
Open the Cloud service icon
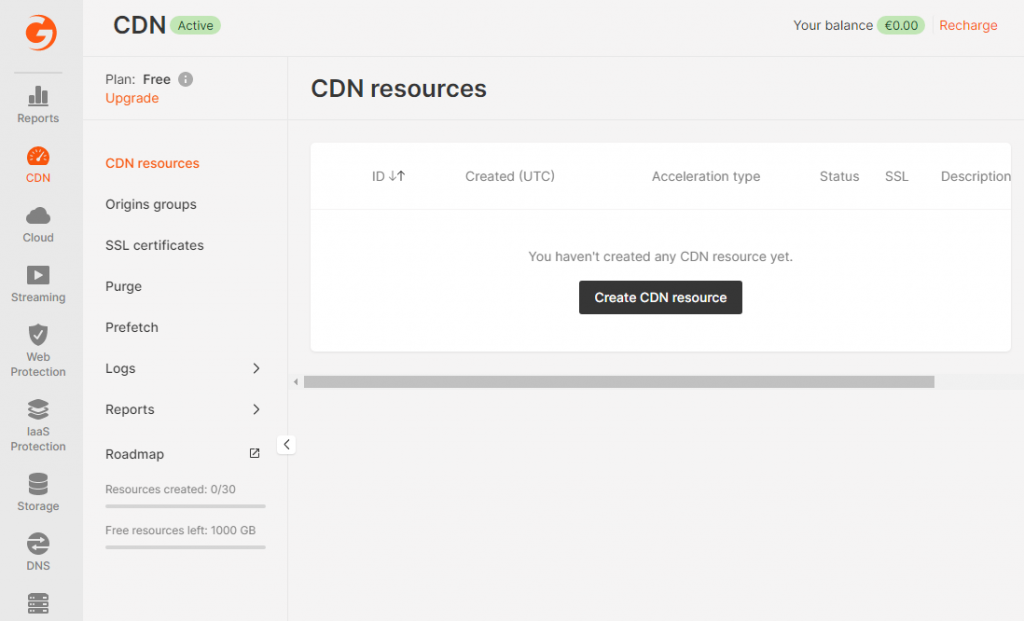38,216
